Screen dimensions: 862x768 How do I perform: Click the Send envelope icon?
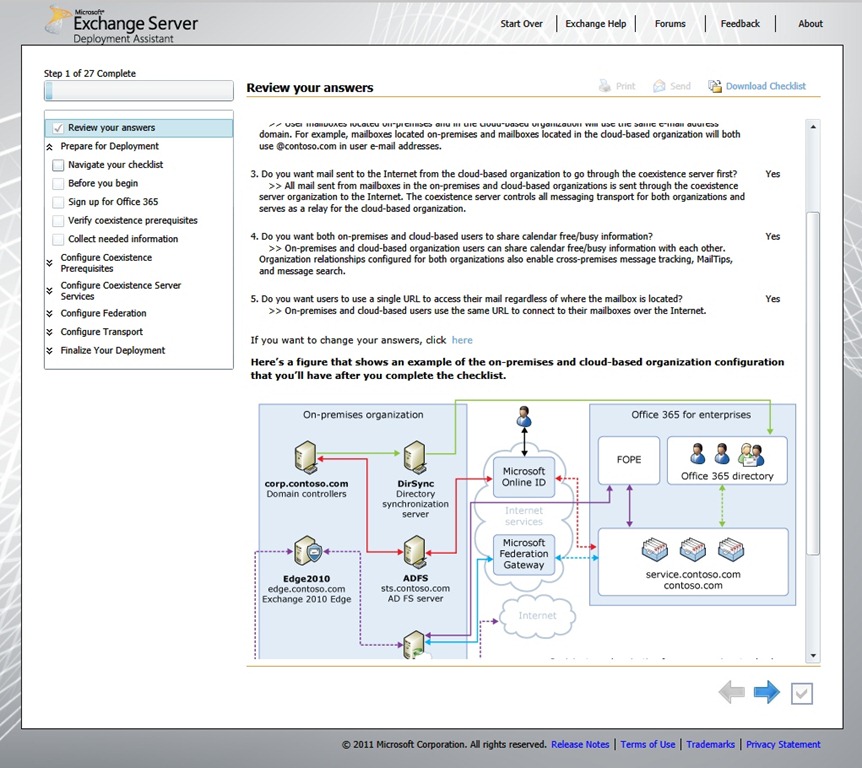point(659,86)
